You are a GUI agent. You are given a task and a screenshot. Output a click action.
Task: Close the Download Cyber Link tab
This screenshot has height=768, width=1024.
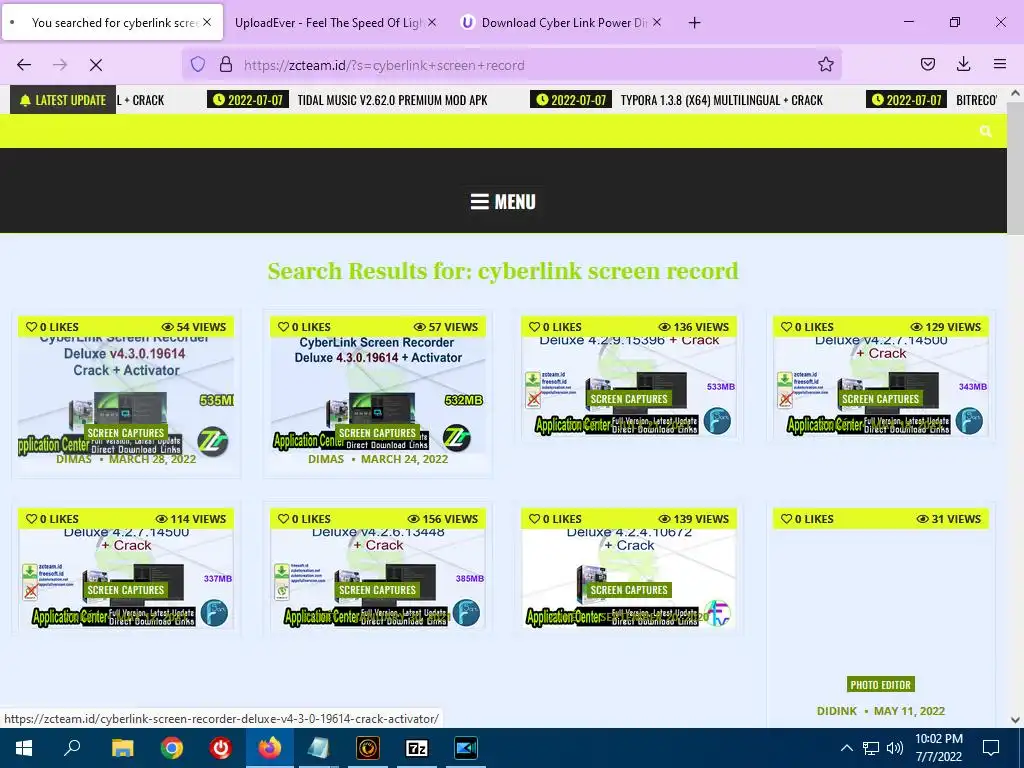[x=657, y=22]
